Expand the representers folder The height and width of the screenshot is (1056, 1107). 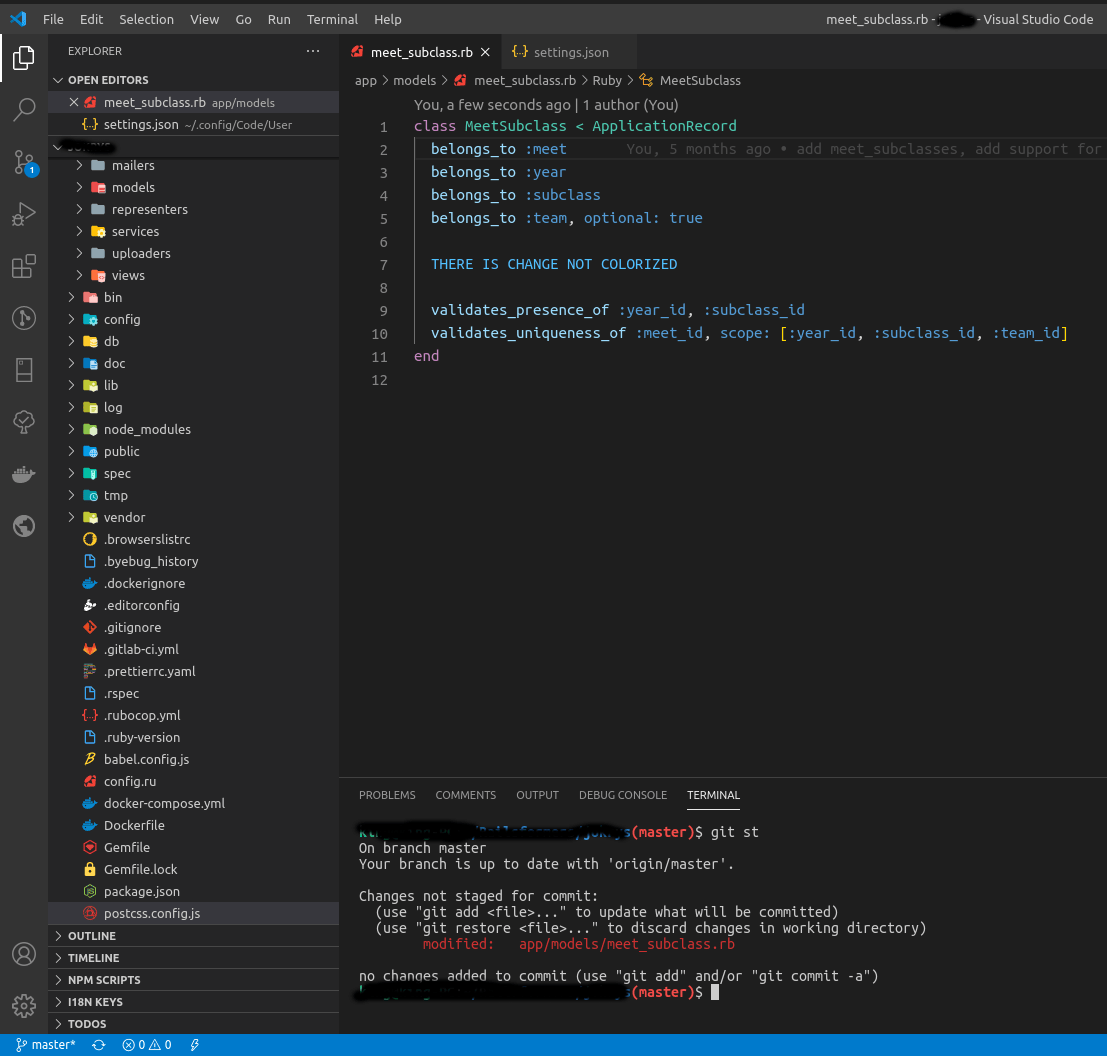193,209
